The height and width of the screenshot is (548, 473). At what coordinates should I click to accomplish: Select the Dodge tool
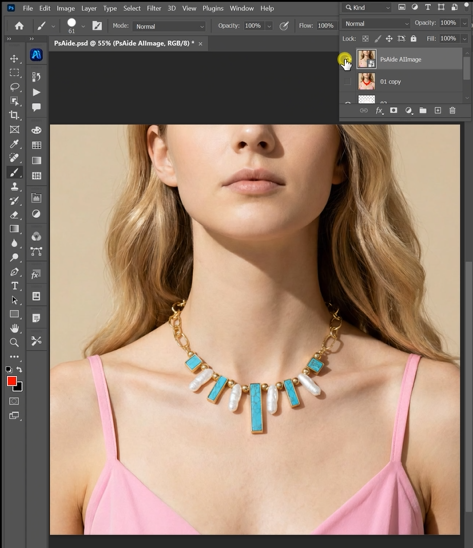[x=14, y=258]
